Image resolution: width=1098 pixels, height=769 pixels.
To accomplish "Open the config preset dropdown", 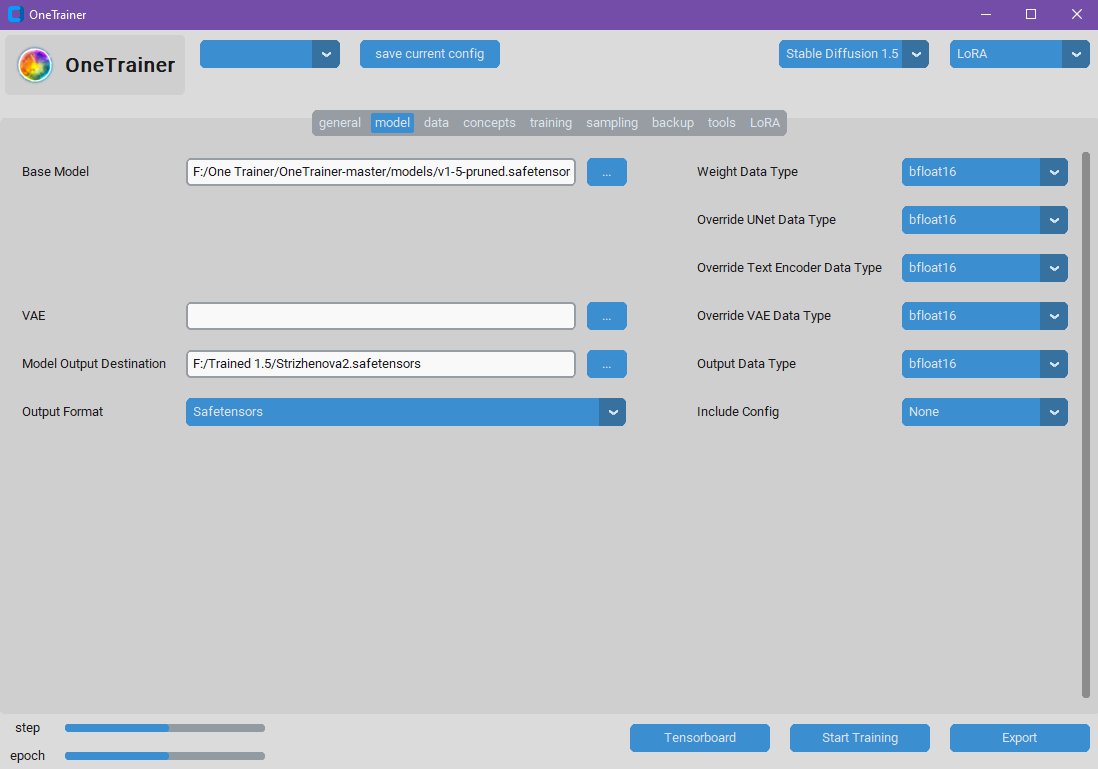I will (x=270, y=54).
